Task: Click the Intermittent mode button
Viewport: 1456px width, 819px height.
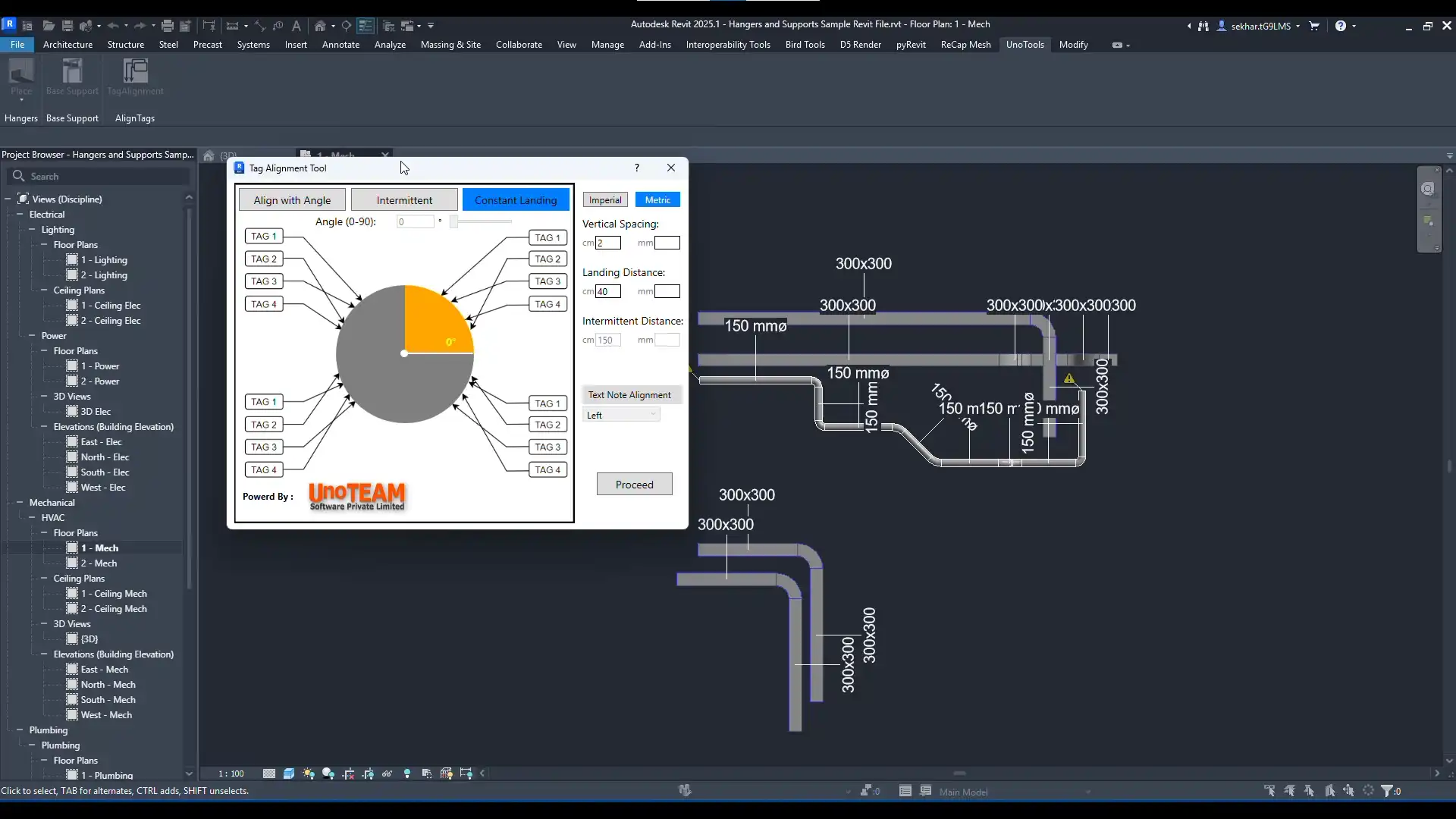Action: point(404,200)
